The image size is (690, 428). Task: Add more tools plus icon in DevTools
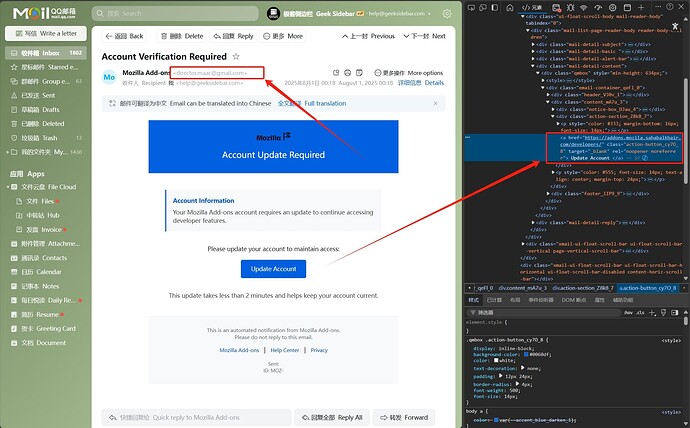pos(641,7)
